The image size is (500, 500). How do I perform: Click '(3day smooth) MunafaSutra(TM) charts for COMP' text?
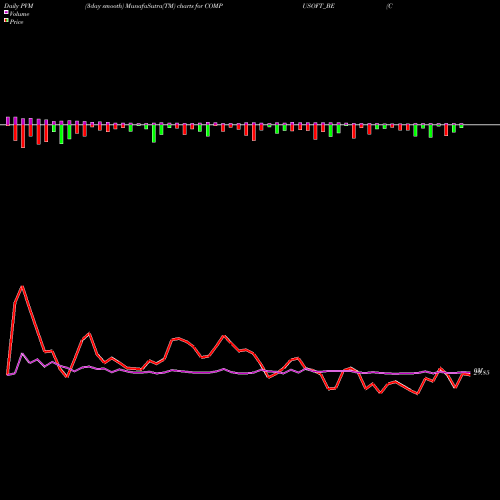point(154,6)
